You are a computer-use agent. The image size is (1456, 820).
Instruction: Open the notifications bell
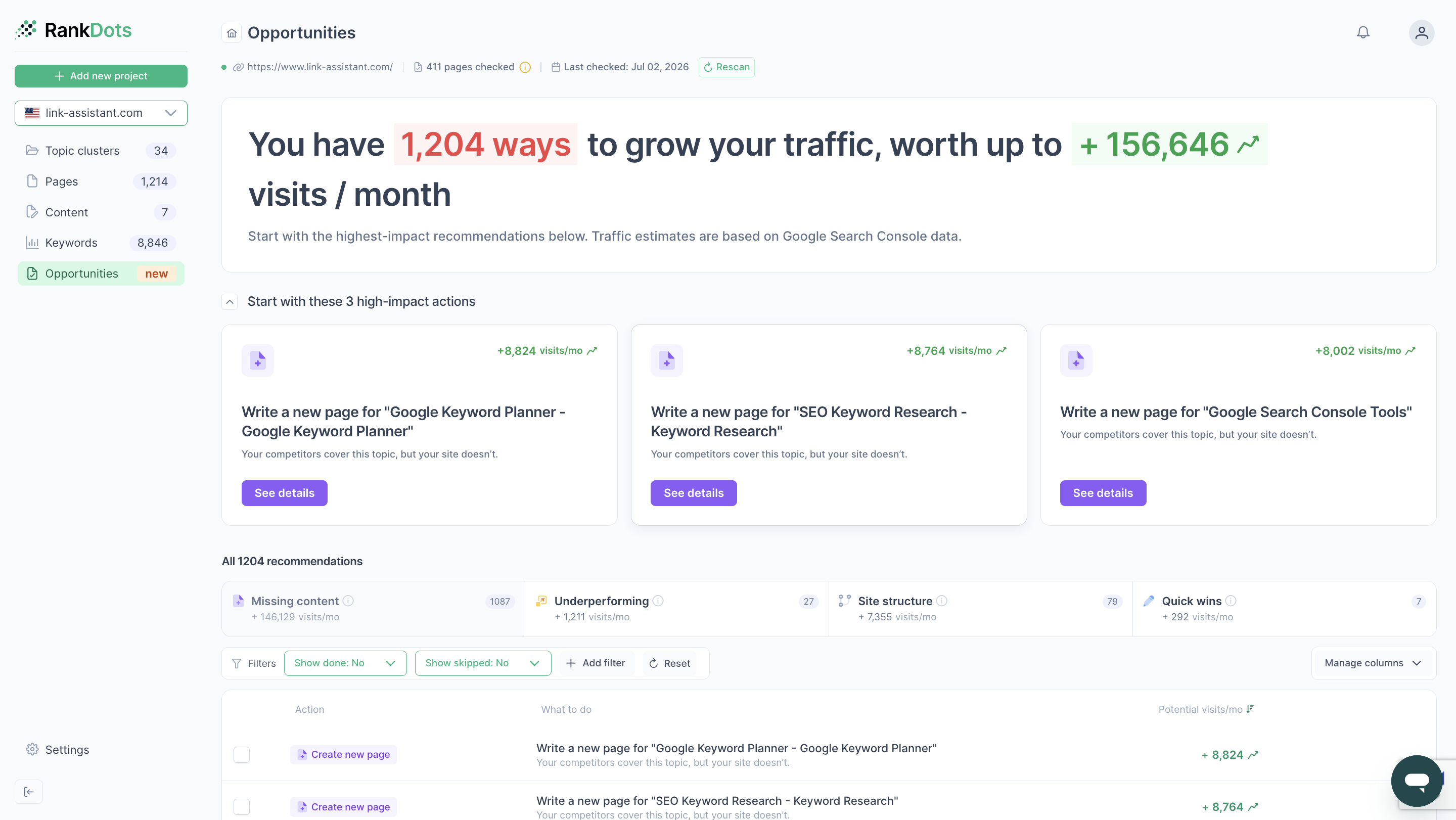[x=1363, y=33]
